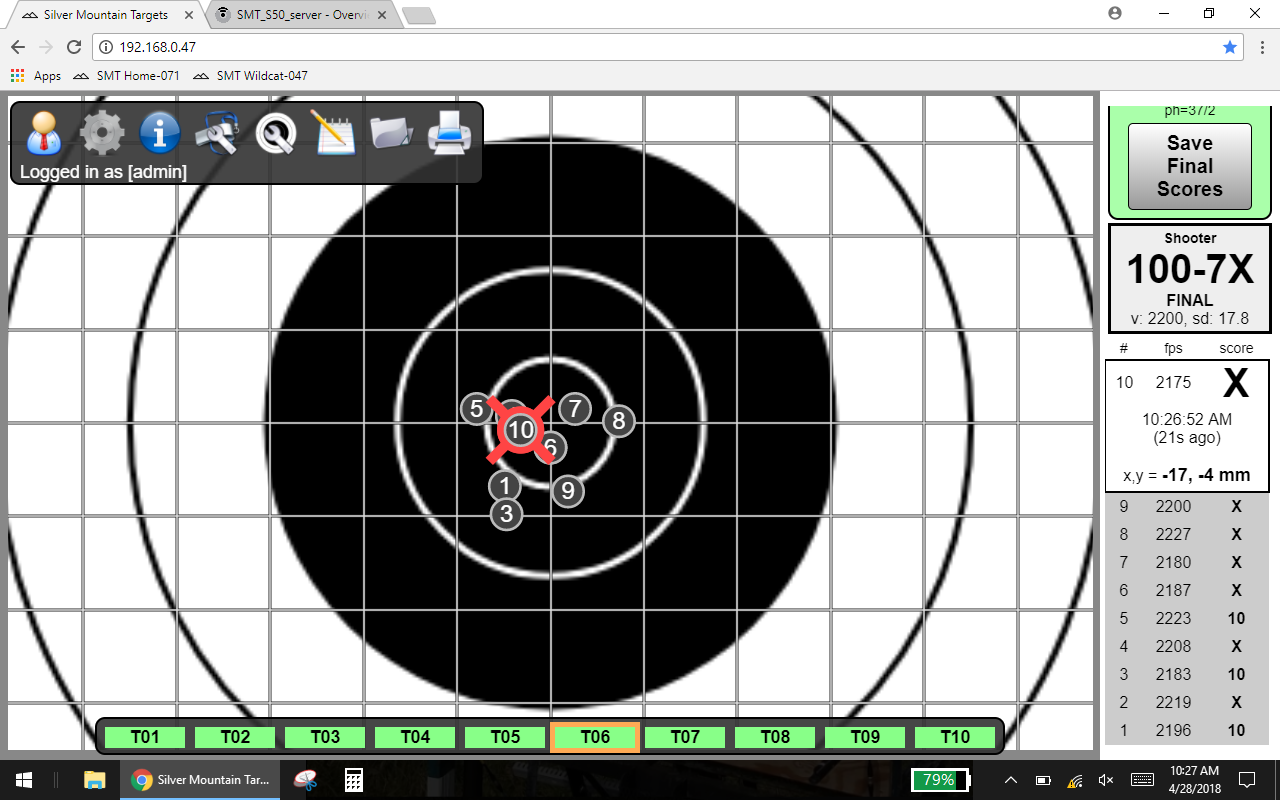1280x800 pixels.
Task: Switch to target T04
Action: pyautogui.click(x=415, y=737)
